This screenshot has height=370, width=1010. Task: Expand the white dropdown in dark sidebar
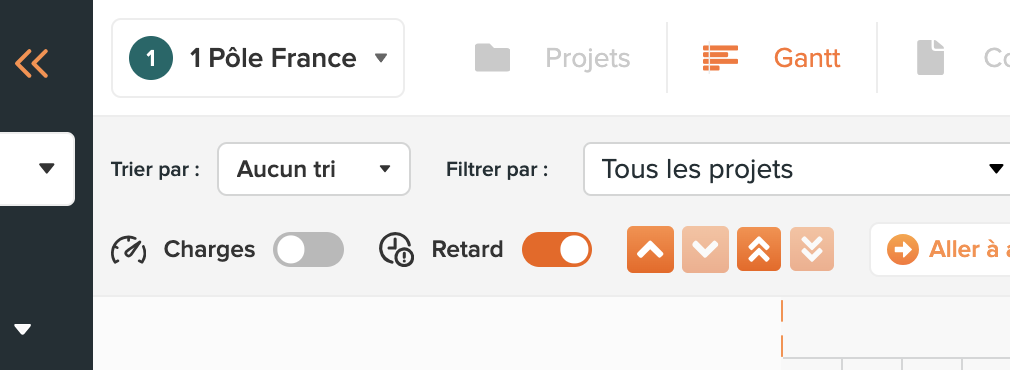coord(37,169)
